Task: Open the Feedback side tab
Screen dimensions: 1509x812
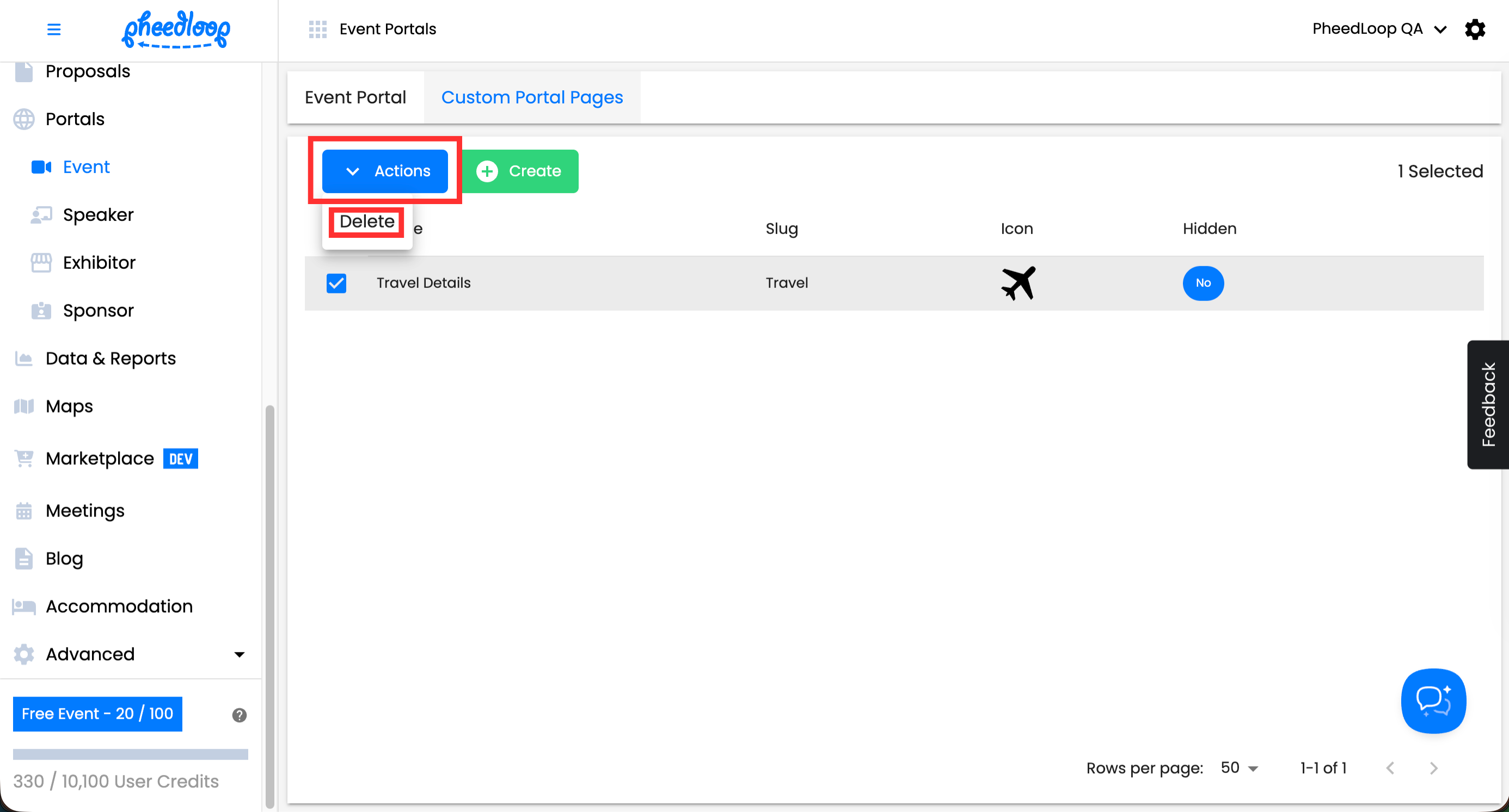Action: click(x=1488, y=404)
